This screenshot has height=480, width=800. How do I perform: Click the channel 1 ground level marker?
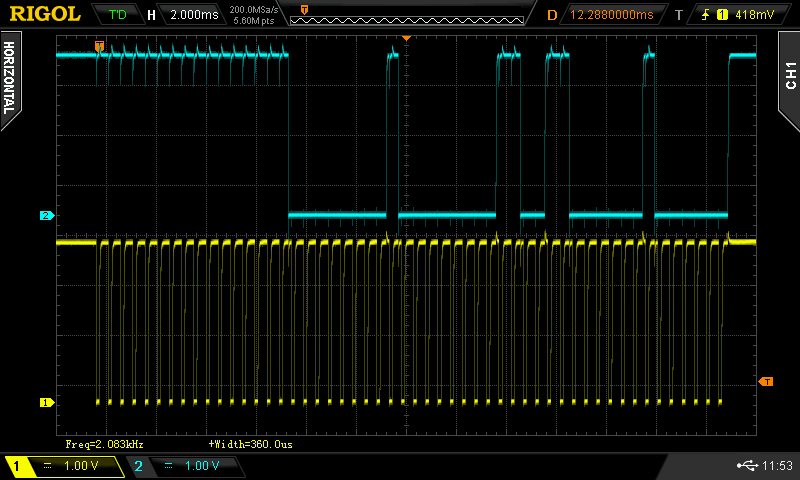pos(46,402)
